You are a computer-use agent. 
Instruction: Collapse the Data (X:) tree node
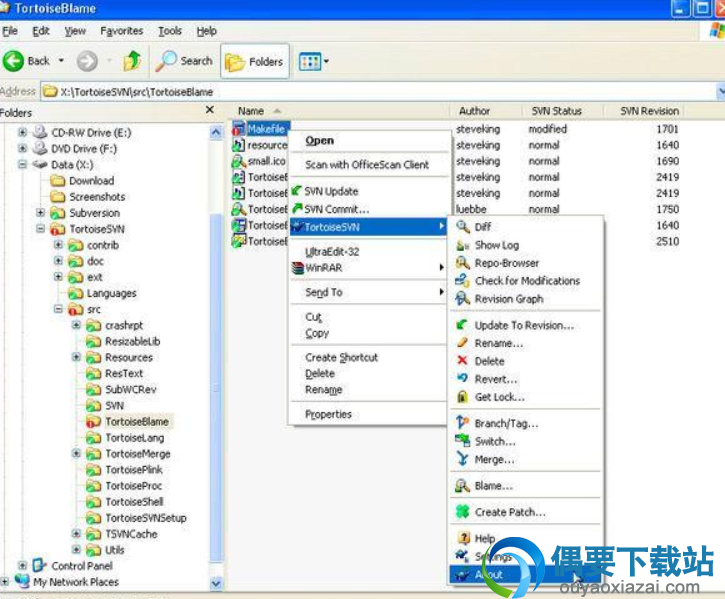[x=22, y=164]
